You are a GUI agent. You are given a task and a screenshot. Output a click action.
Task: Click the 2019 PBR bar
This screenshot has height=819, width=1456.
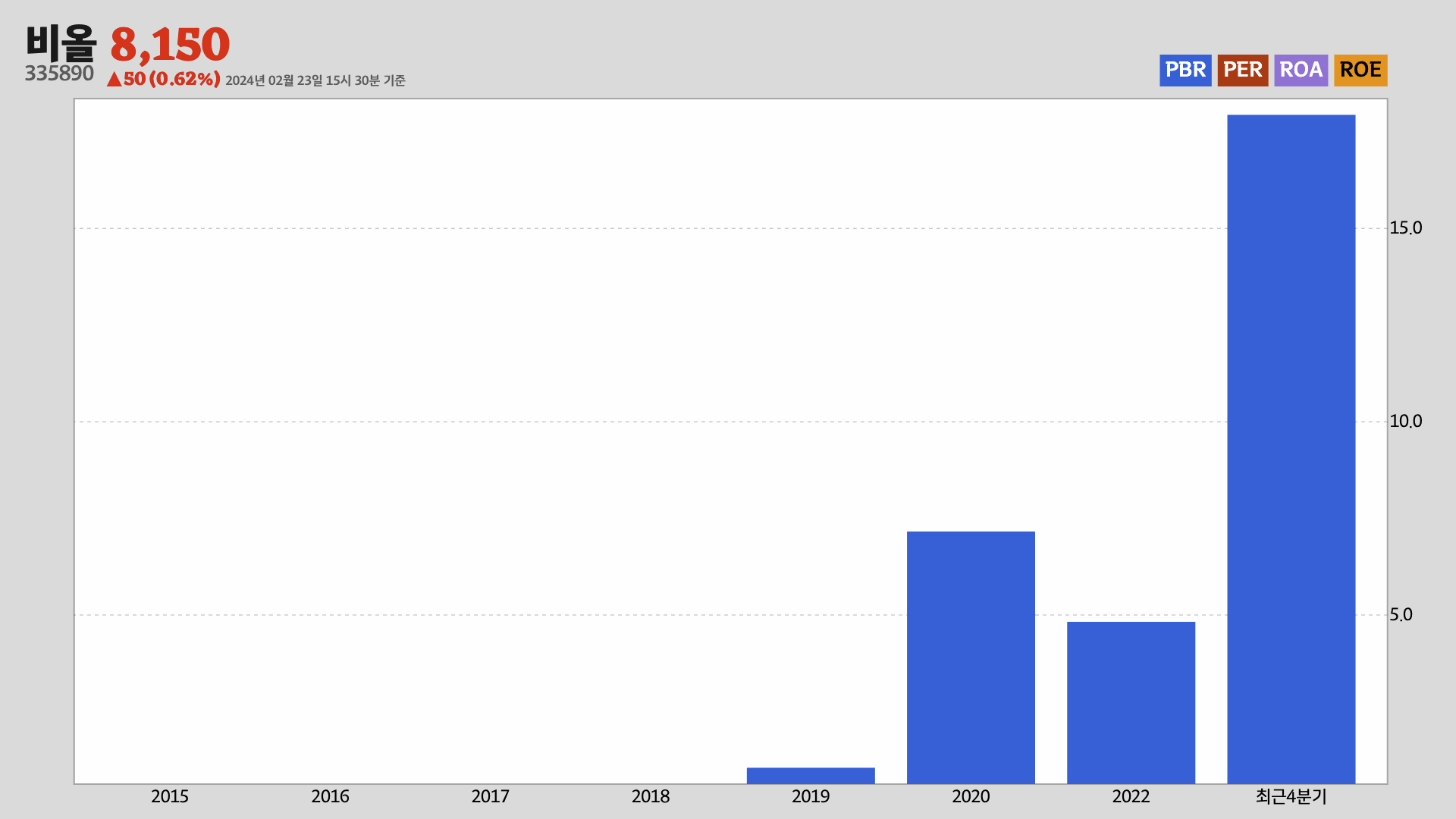click(x=811, y=776)
